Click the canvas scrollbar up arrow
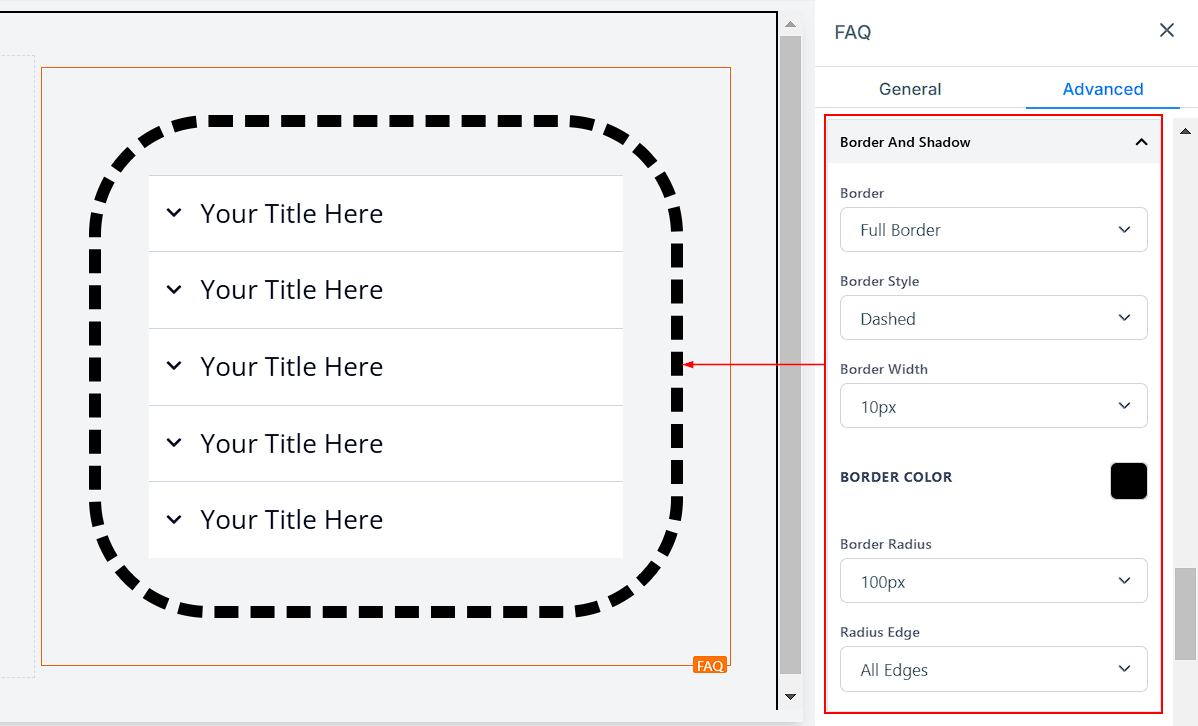The height and width of the screenshot is (726, 1198). [790, 23]
